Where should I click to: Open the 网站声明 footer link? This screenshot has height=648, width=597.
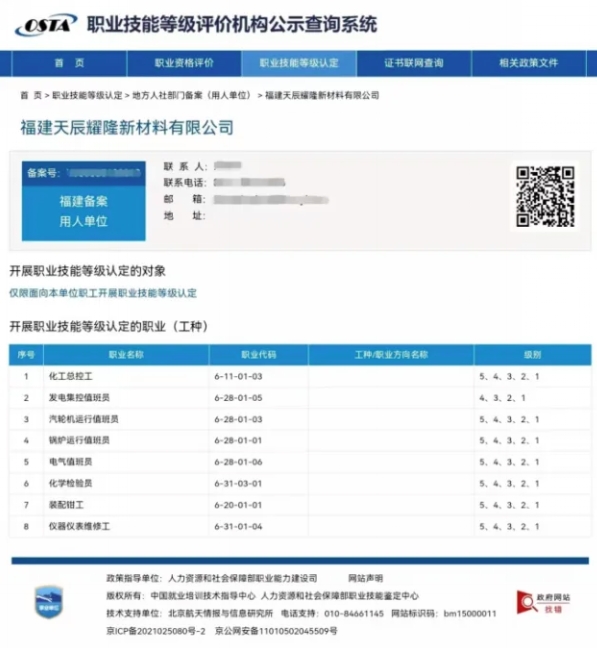(x=366, y=578)
